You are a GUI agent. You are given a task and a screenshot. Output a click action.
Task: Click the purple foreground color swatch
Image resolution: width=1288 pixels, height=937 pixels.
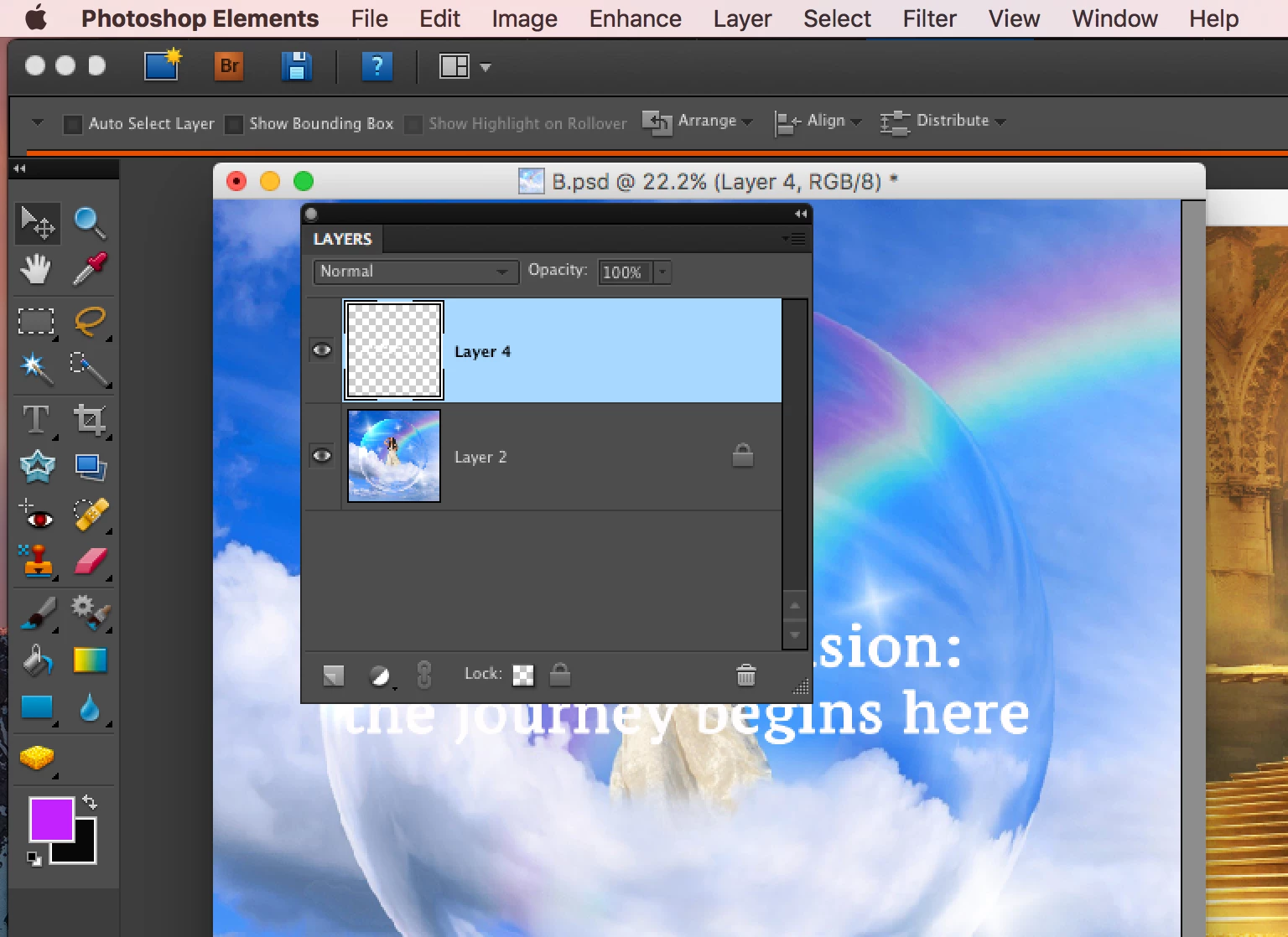[51, 819]
